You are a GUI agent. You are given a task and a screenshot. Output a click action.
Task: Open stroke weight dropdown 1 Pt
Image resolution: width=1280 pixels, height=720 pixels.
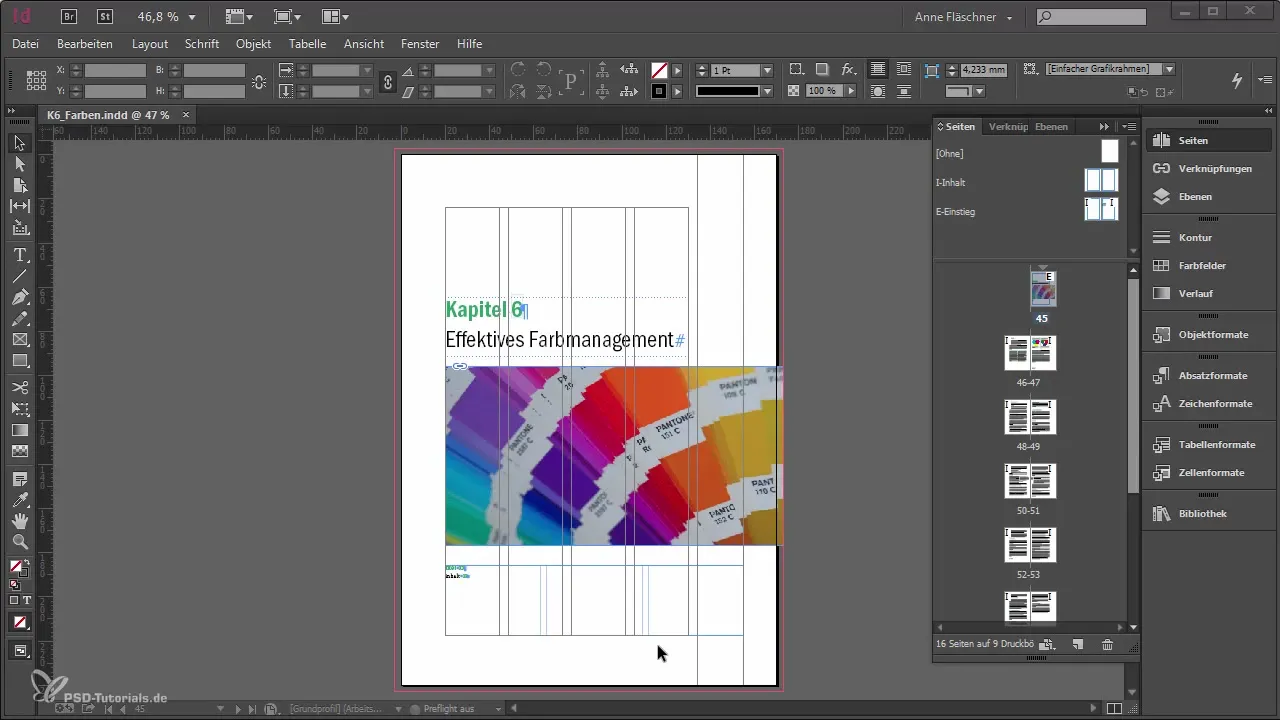767,71
